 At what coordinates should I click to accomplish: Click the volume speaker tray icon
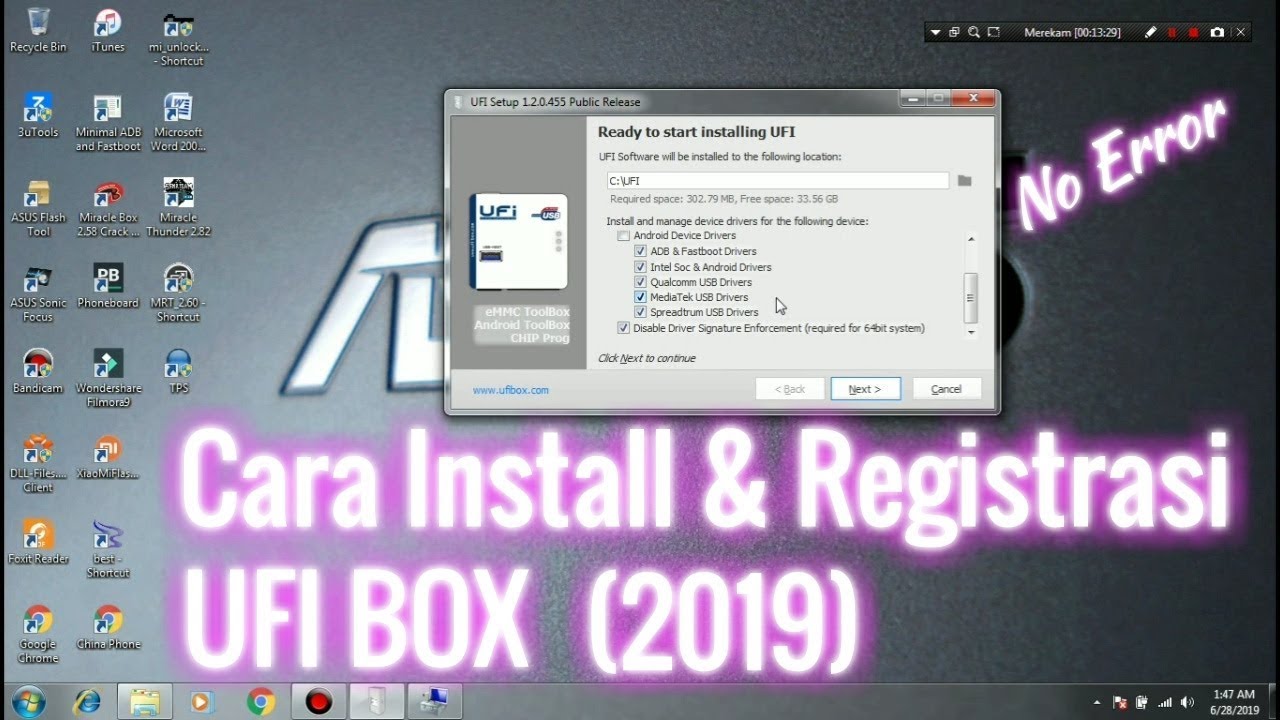click(x=1187, y=702)
